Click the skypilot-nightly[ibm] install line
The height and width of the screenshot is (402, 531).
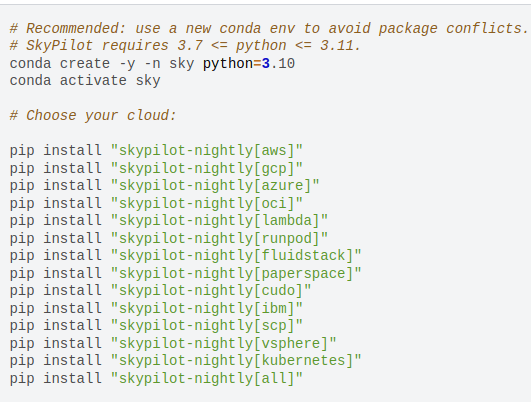coord(156,308)
